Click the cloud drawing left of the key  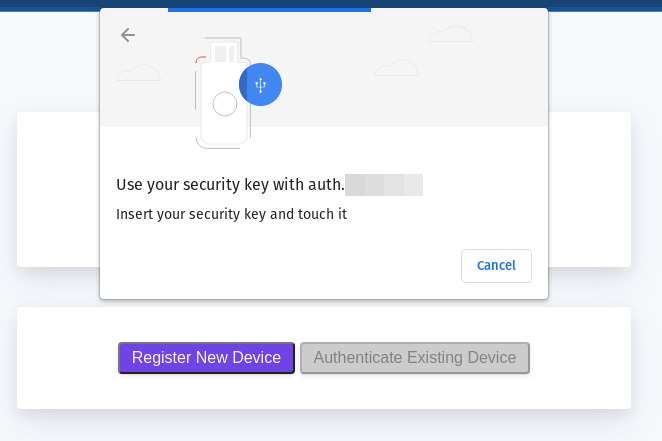[x=138, y=73]
